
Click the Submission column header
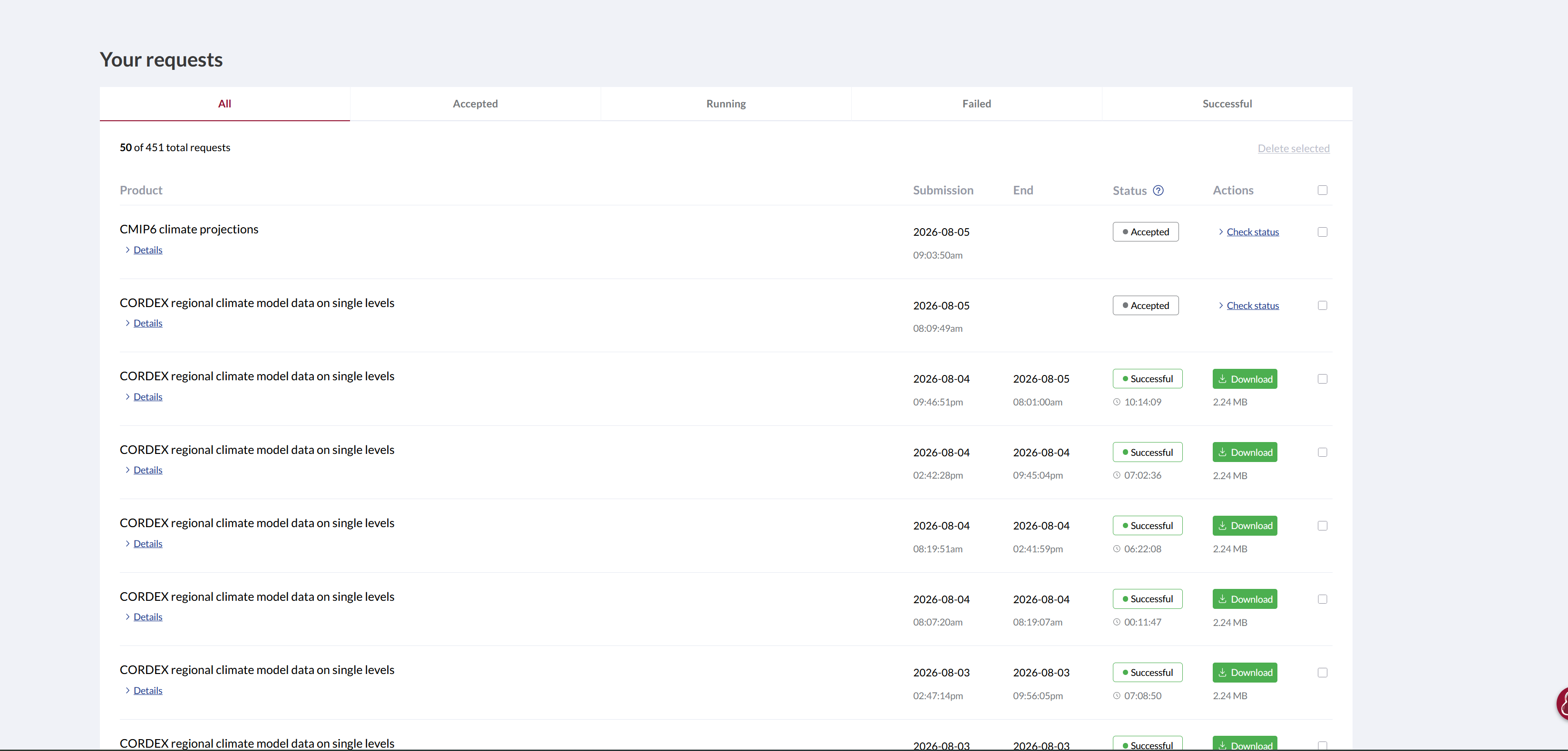tap(943, 191)
